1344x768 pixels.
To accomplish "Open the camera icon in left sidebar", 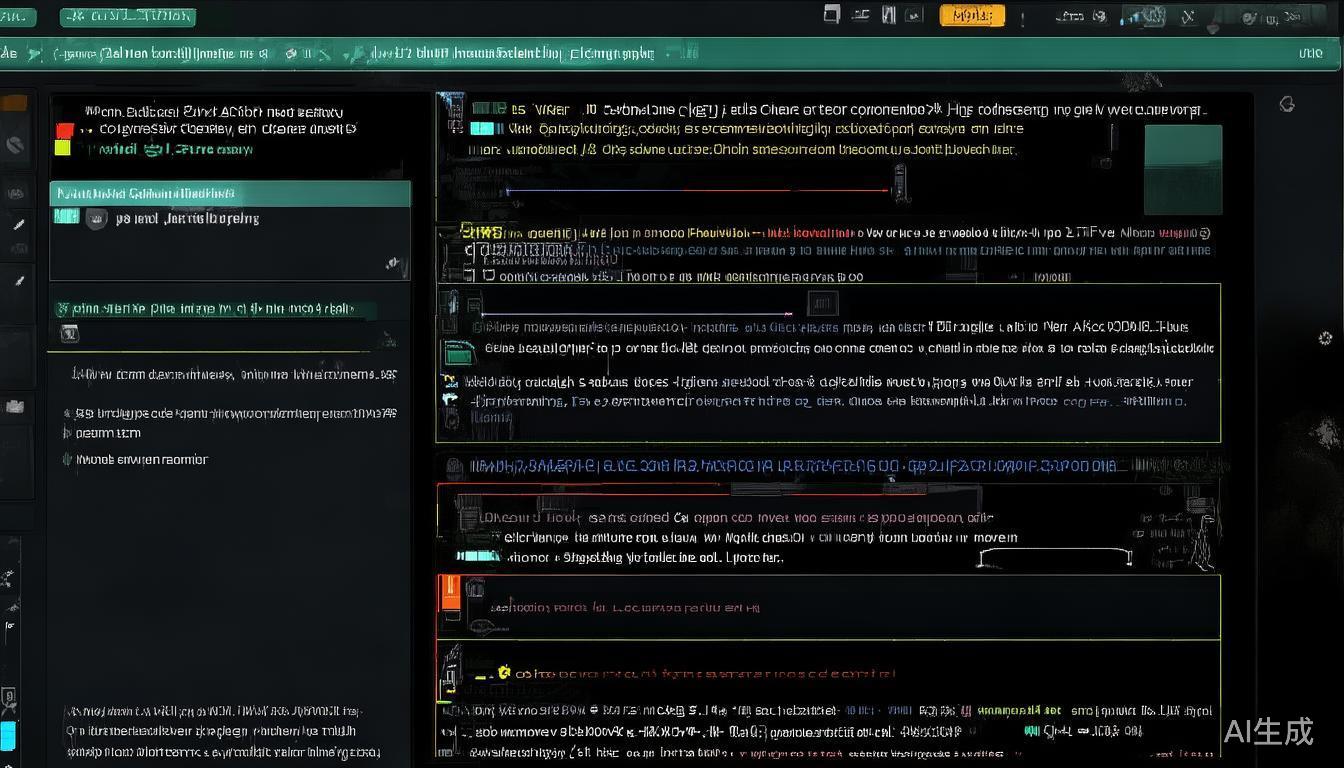I will point(15,406).
